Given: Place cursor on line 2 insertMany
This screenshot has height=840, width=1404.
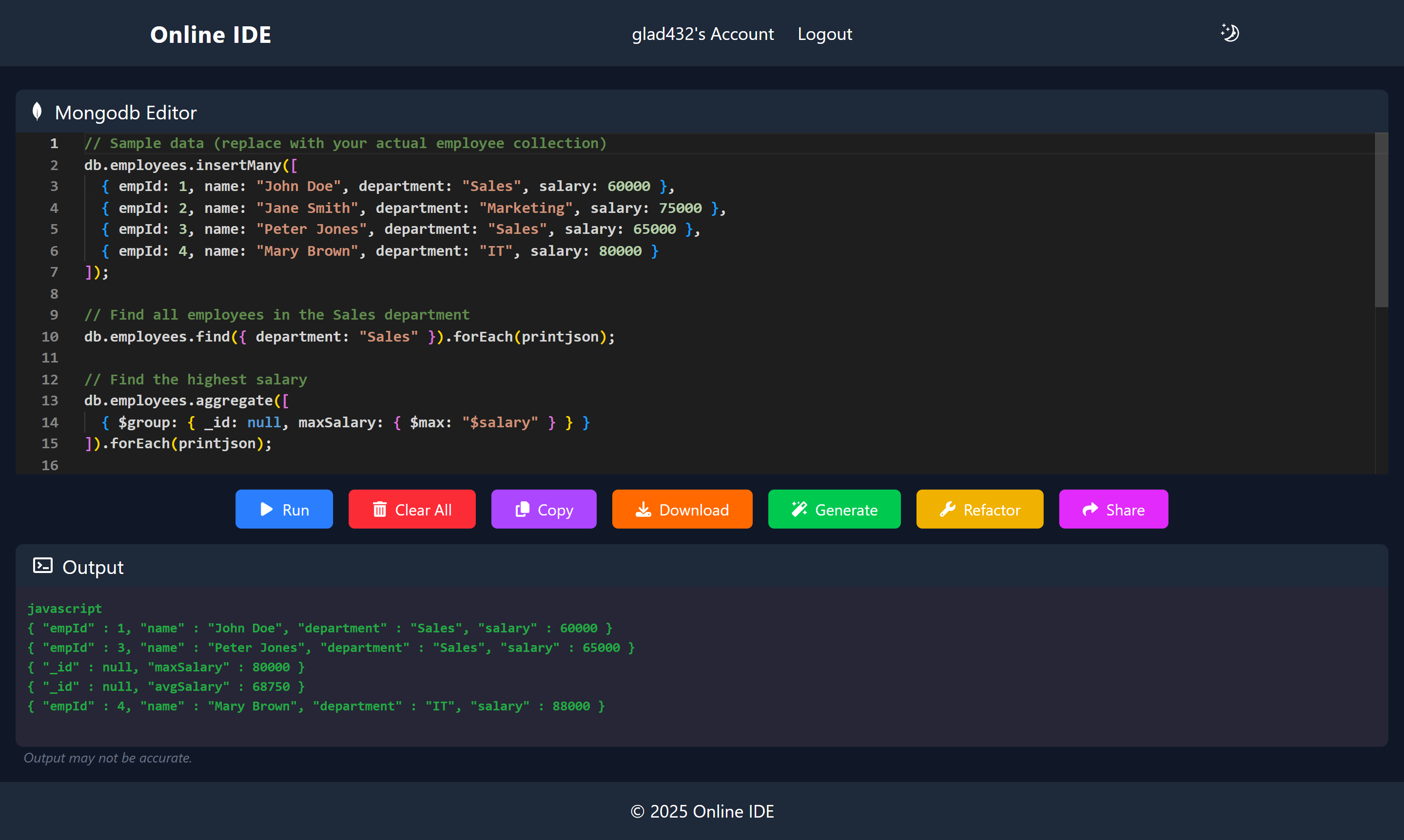Looking at the screenshot, I should point(238,165).
